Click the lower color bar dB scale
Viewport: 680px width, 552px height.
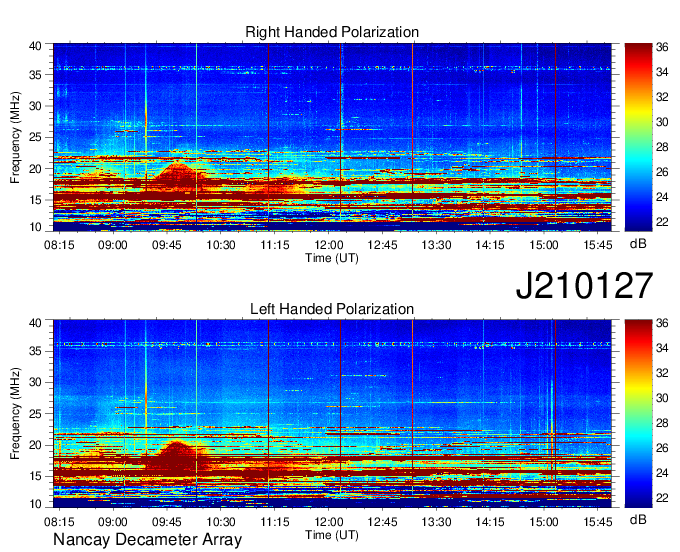(x=638, y=414)
